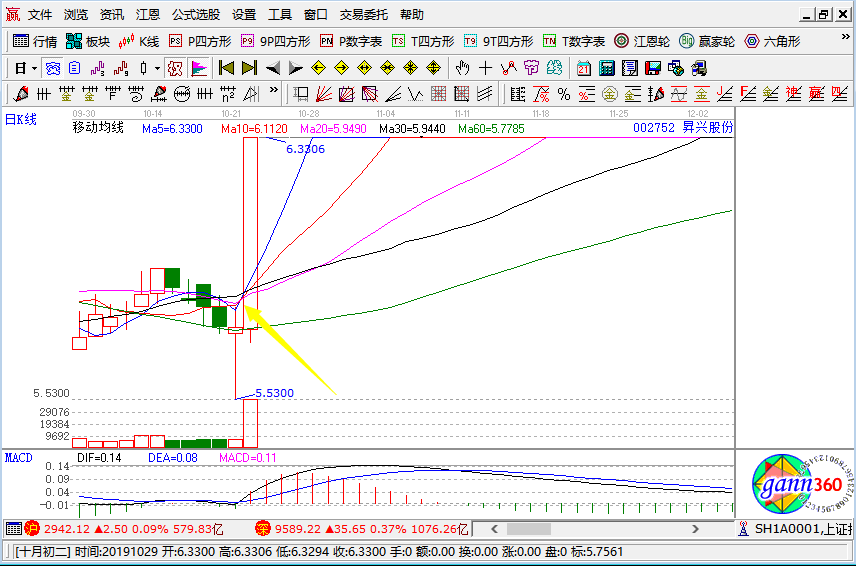856x566 pixels.
Task: Open the 设置 menu
Action: click(243, 14)
